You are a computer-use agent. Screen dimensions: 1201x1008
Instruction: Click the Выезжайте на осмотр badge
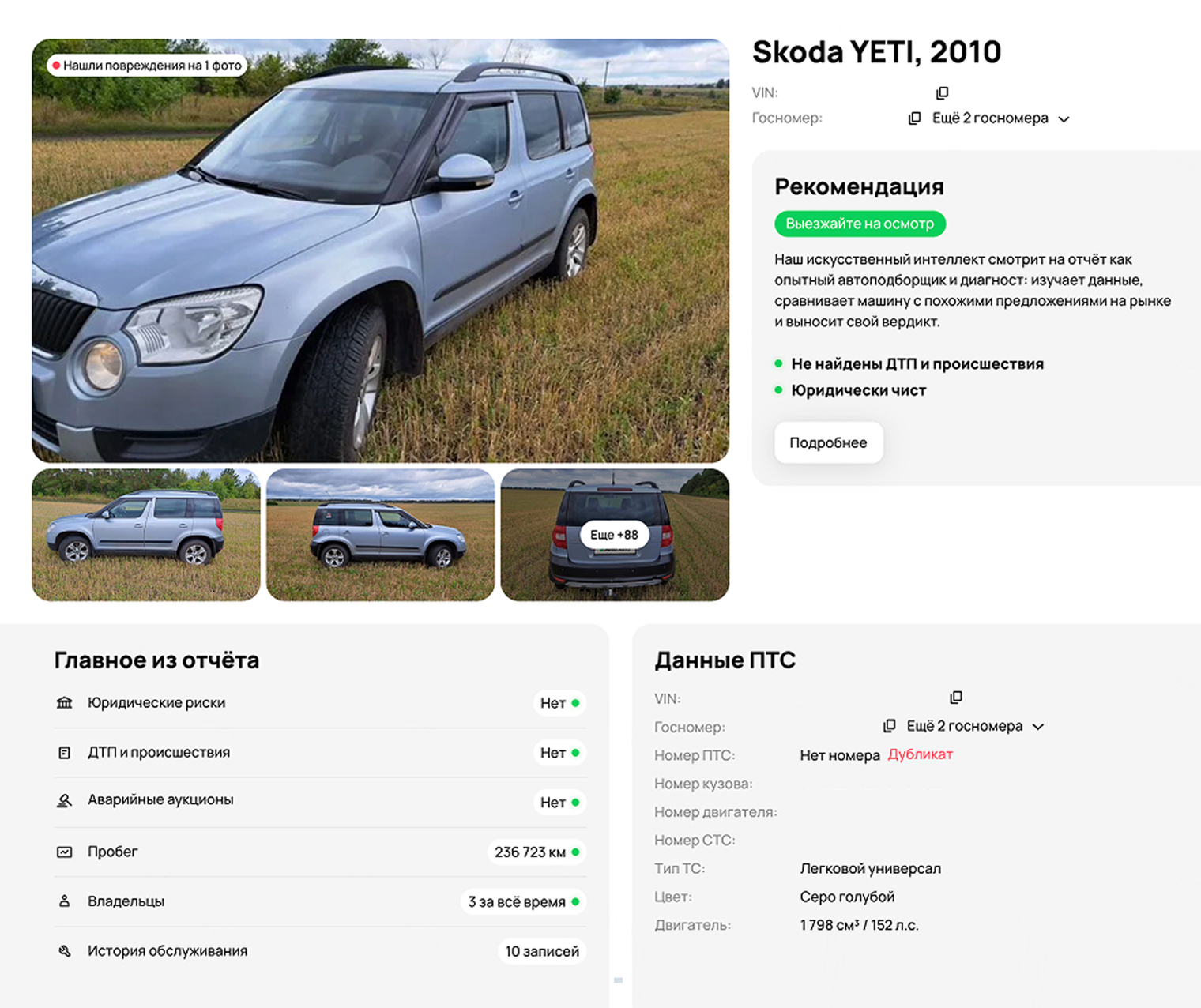[x=860, y=224]
